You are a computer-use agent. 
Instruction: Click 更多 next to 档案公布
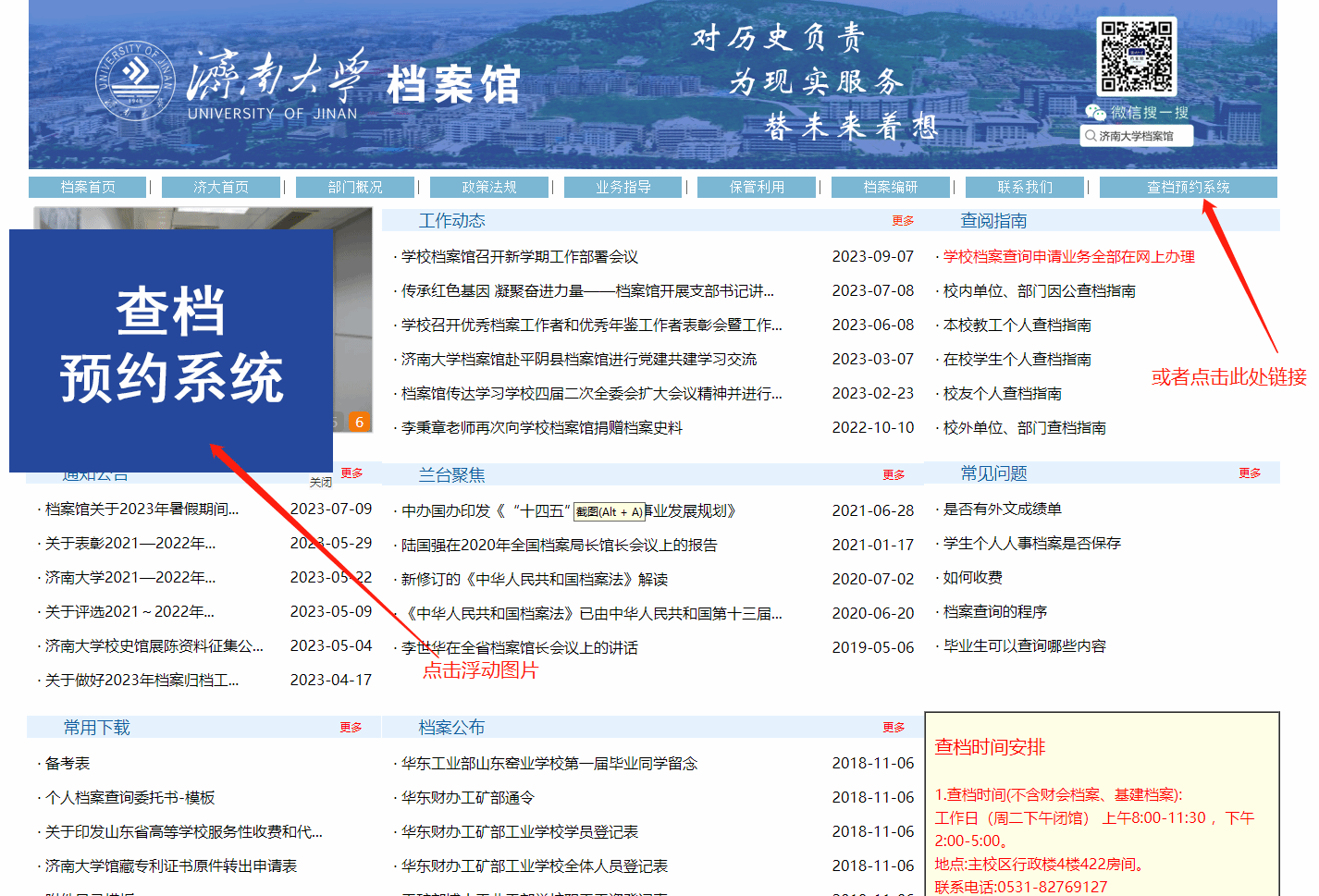[894, 727]
